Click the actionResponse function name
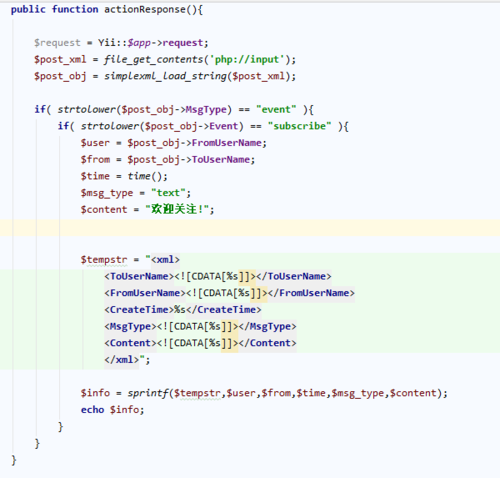The image size is (500, 478). 145,9
